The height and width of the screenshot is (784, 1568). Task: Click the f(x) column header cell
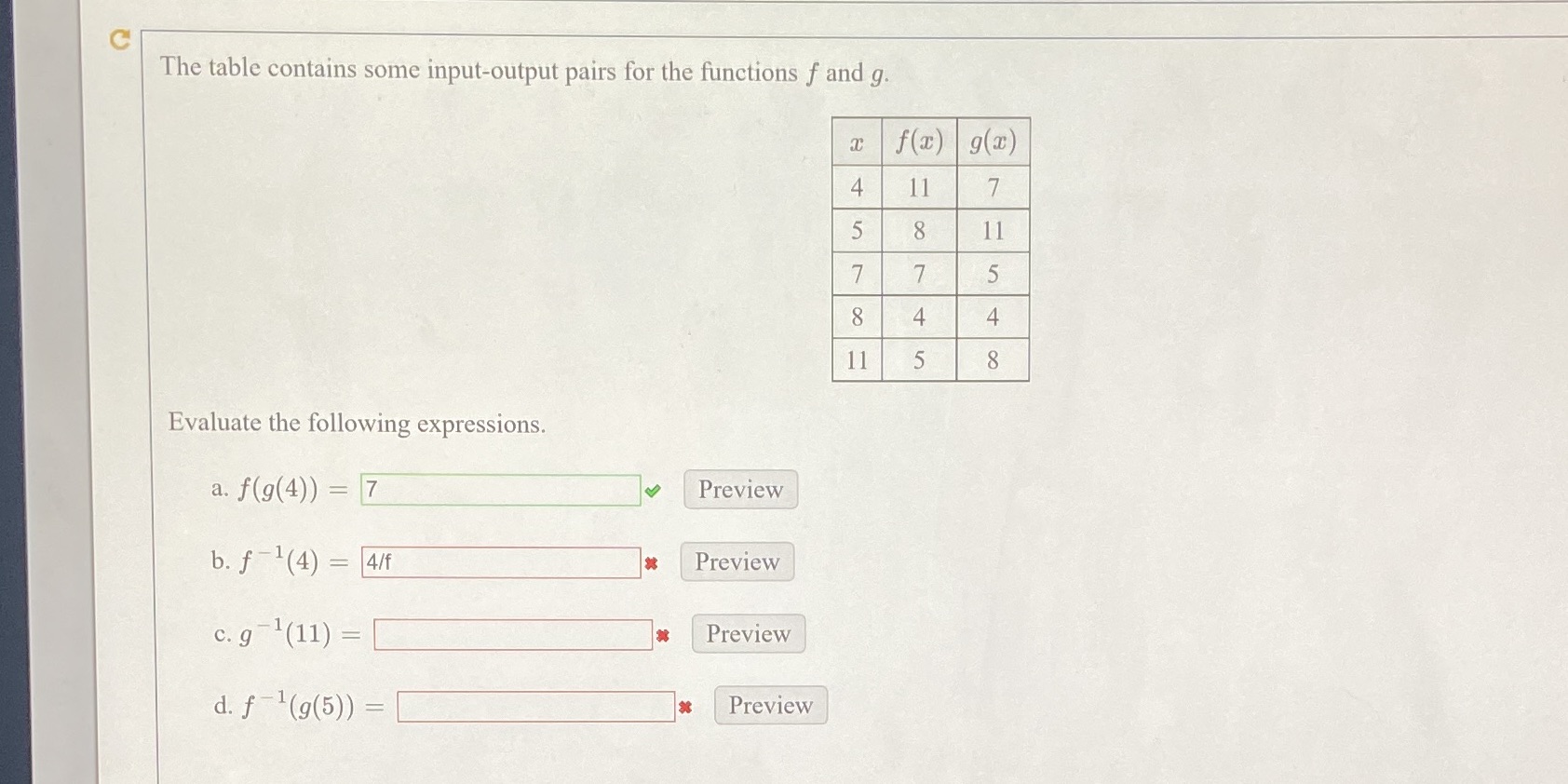[x=918, y=142]
